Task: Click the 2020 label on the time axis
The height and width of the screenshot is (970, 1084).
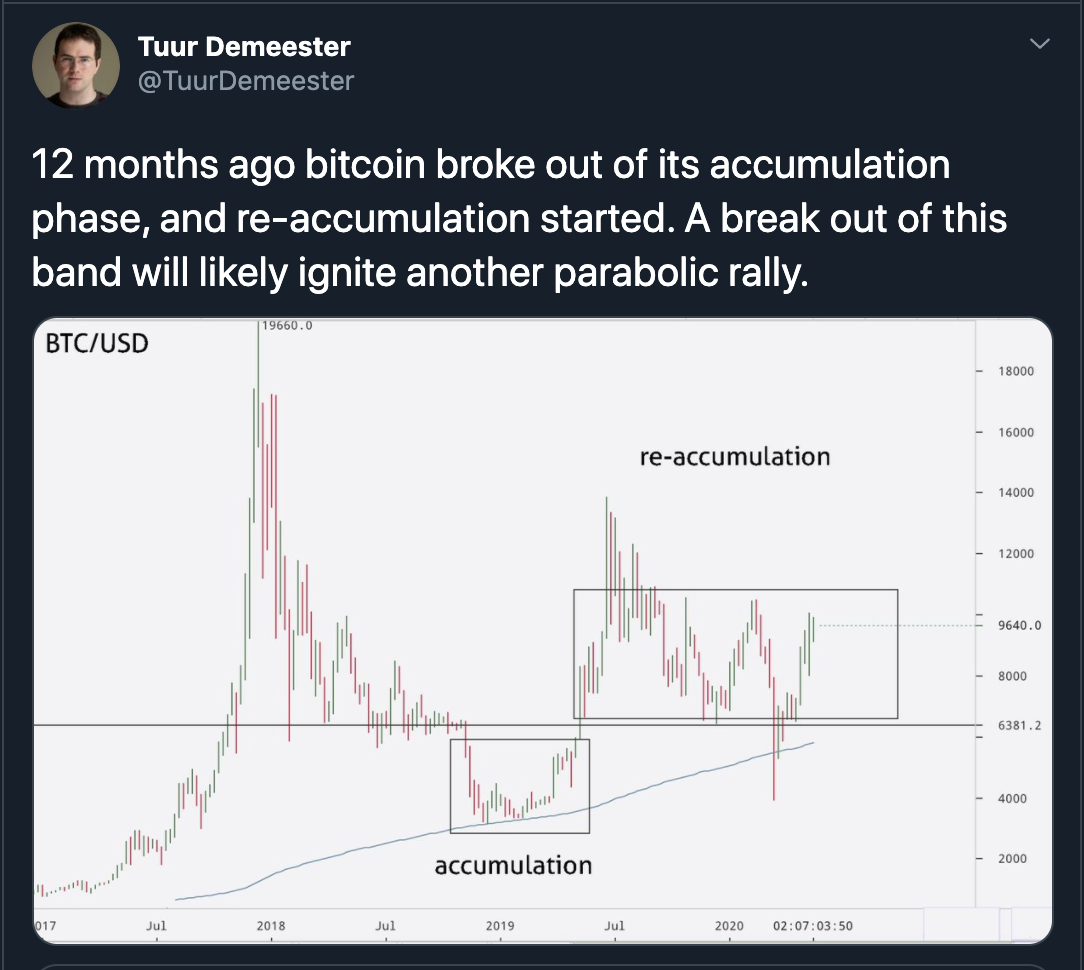Action: click(x=729, y=926)
